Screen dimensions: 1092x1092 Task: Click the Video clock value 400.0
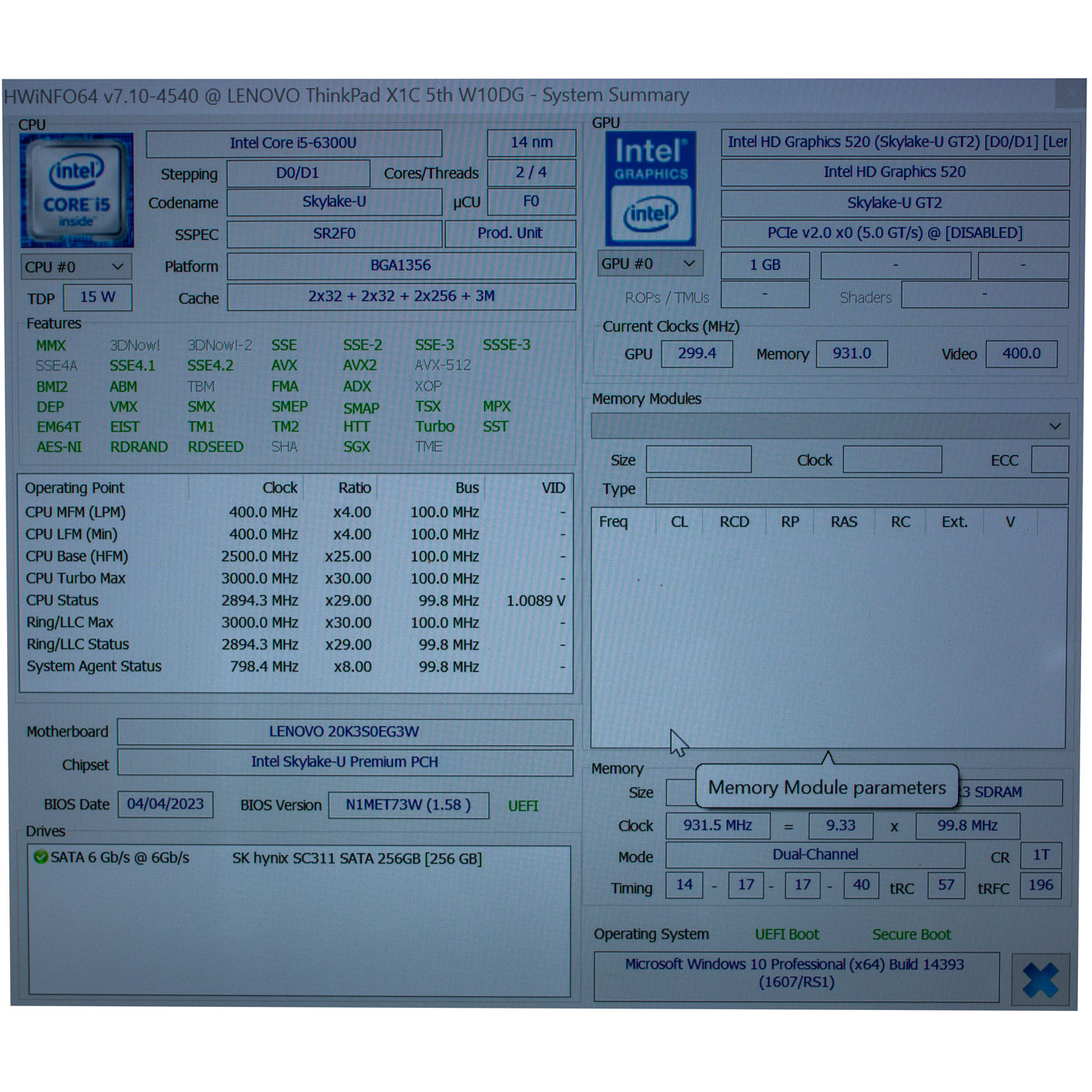click(x=1022, y=353)
